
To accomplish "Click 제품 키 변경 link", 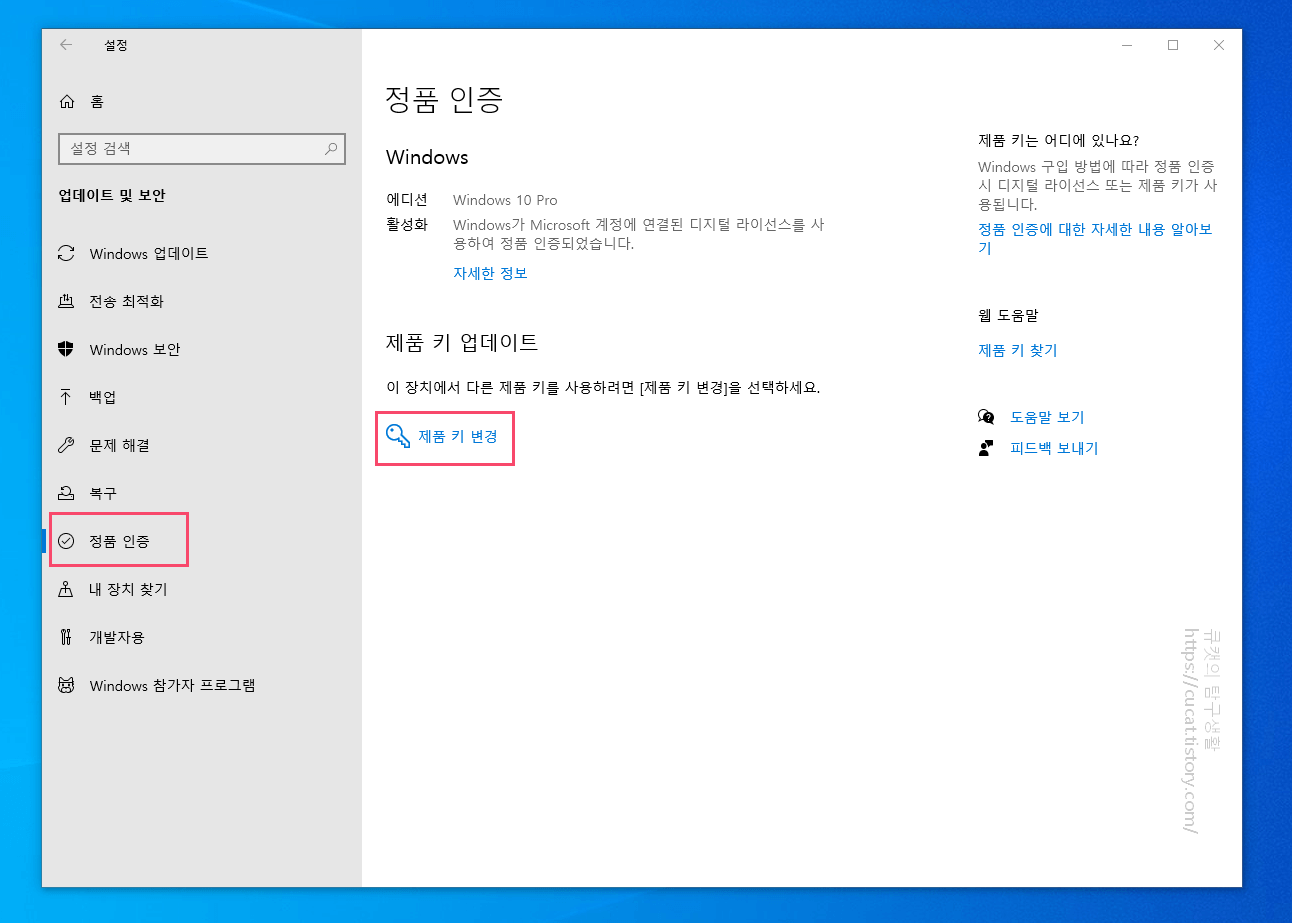I will point(458,436).
